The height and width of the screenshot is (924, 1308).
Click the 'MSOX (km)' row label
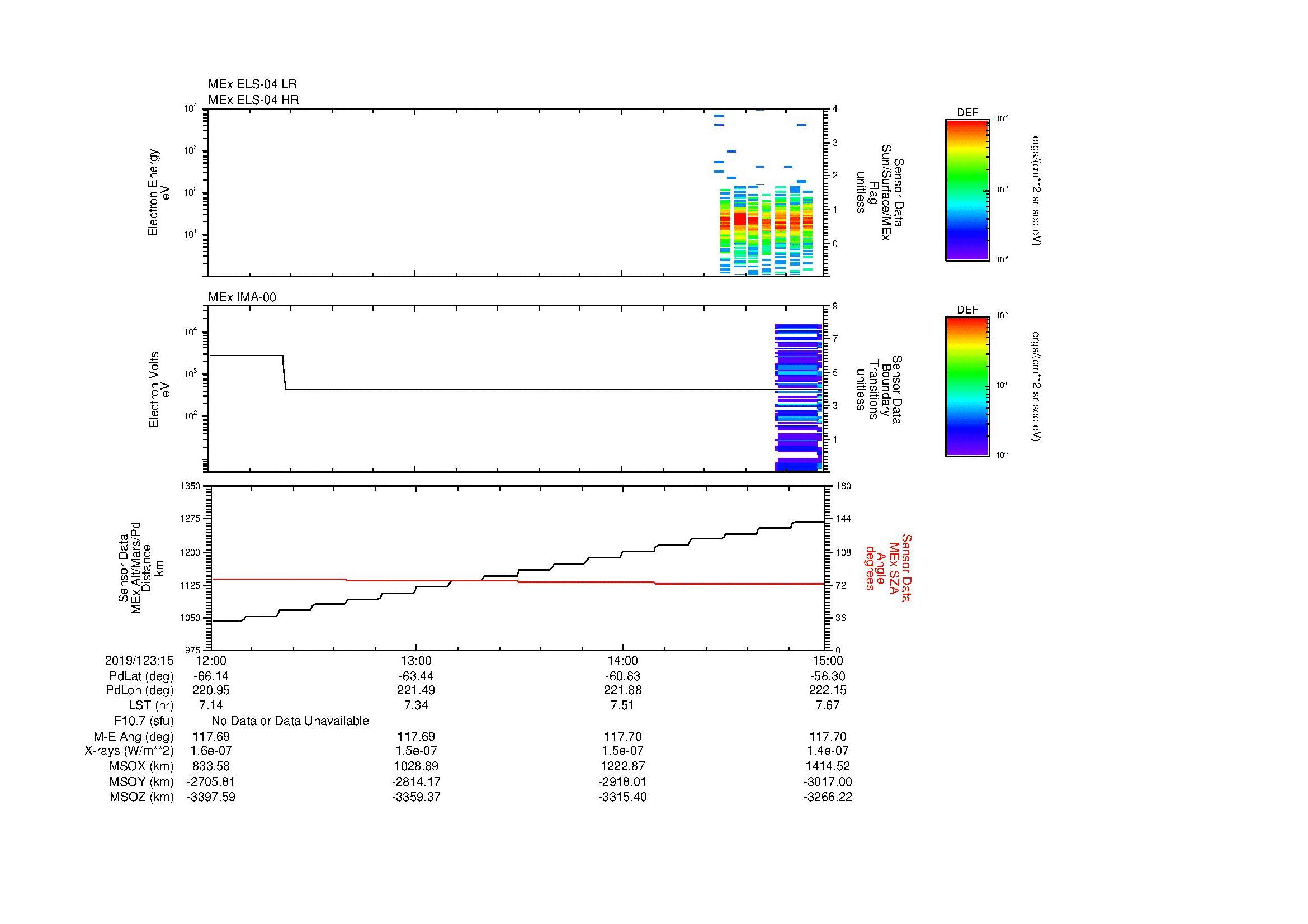[x=142, y=766]
